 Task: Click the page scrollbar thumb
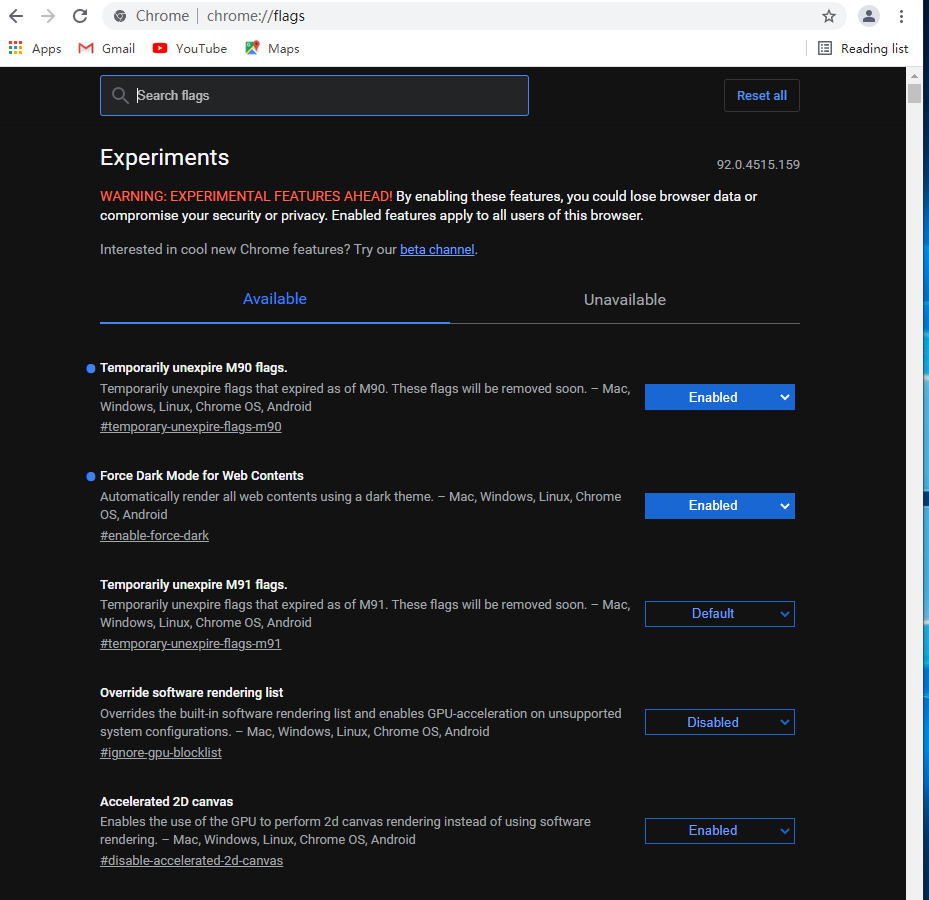[914, 94]
